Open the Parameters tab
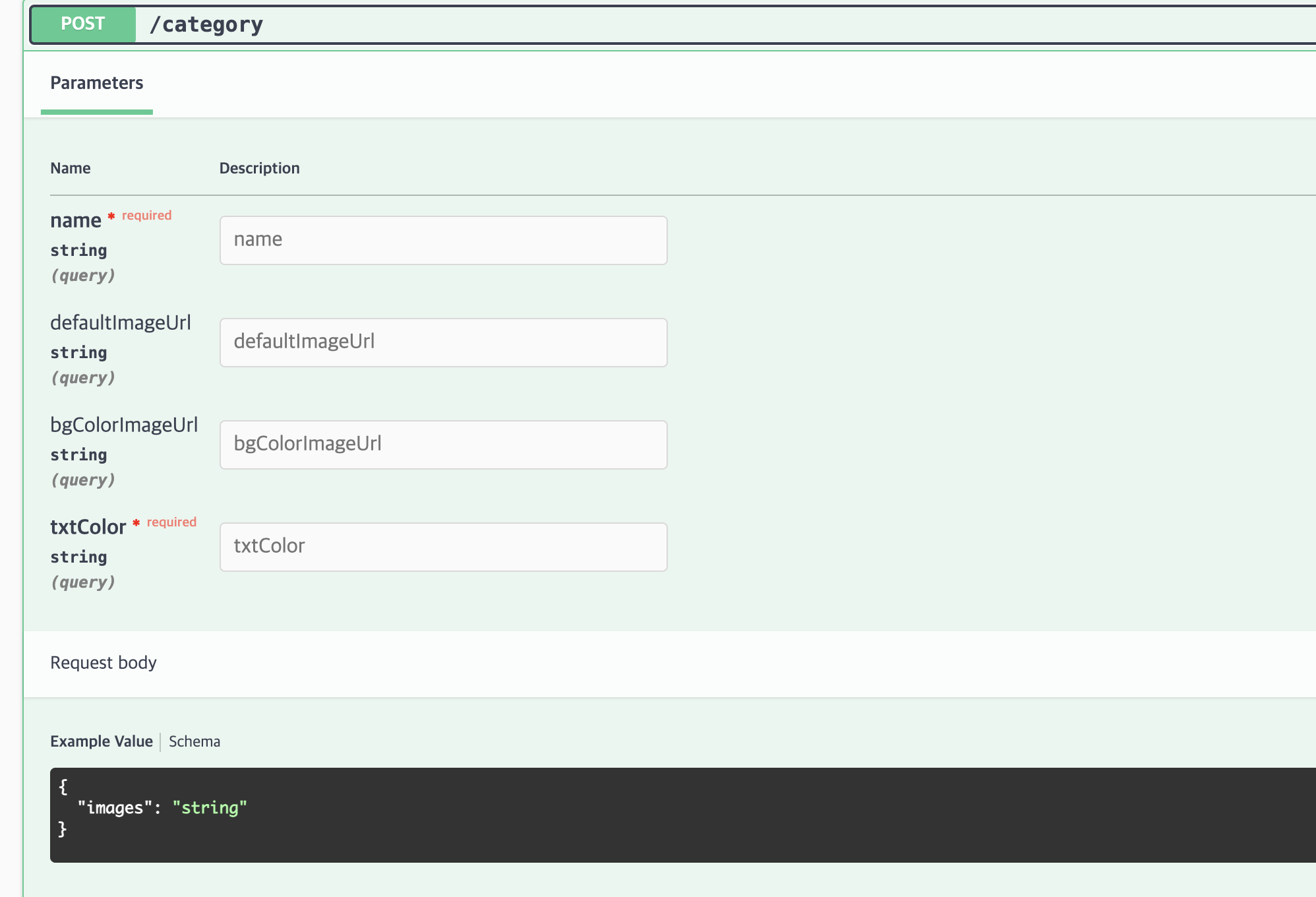This screenshot has height=897, width=1316. [x=97, y=83]
